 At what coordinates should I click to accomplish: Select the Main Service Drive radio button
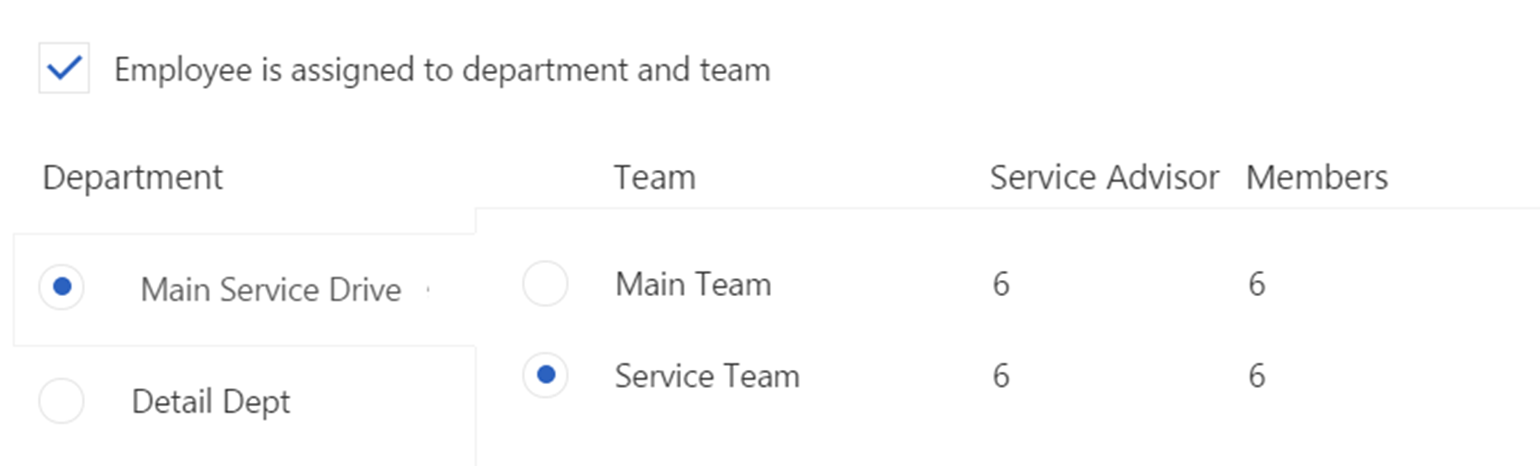coord(62,288)
